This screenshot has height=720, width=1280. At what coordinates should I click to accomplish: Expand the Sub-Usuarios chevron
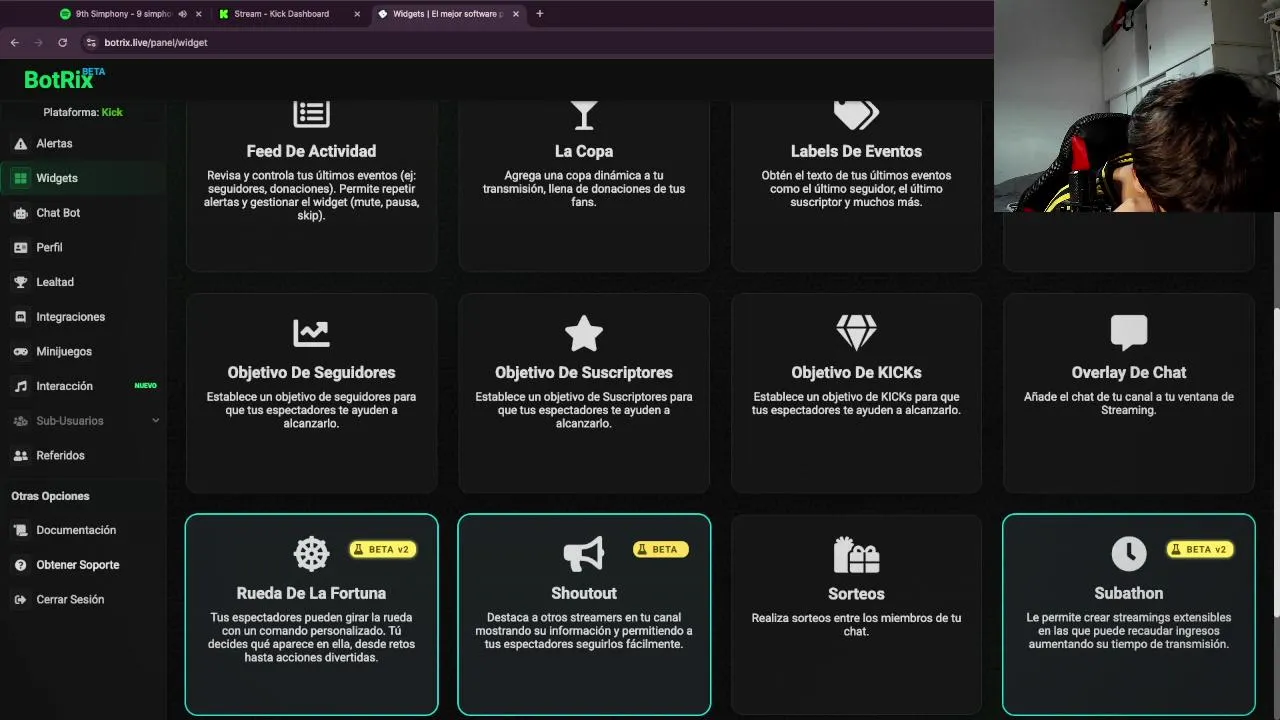point(155,421)
